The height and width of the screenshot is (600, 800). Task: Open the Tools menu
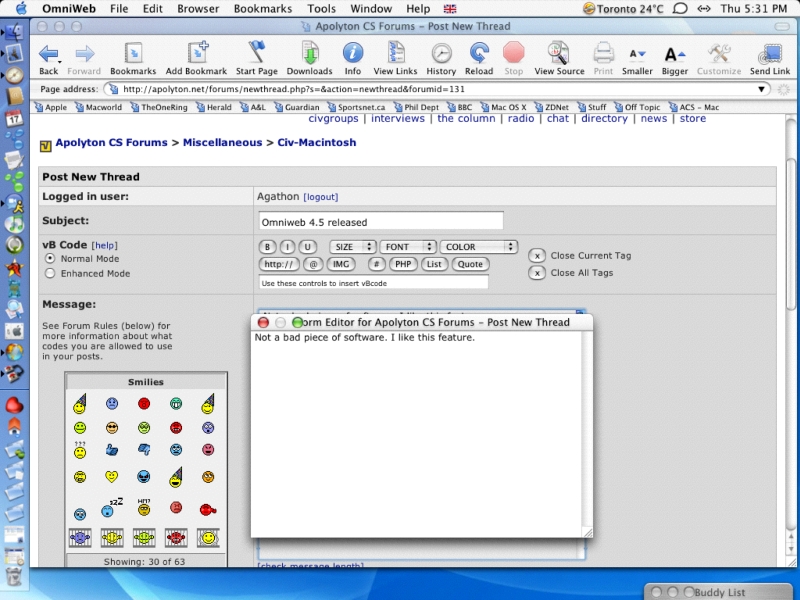[x=321, y=8]
